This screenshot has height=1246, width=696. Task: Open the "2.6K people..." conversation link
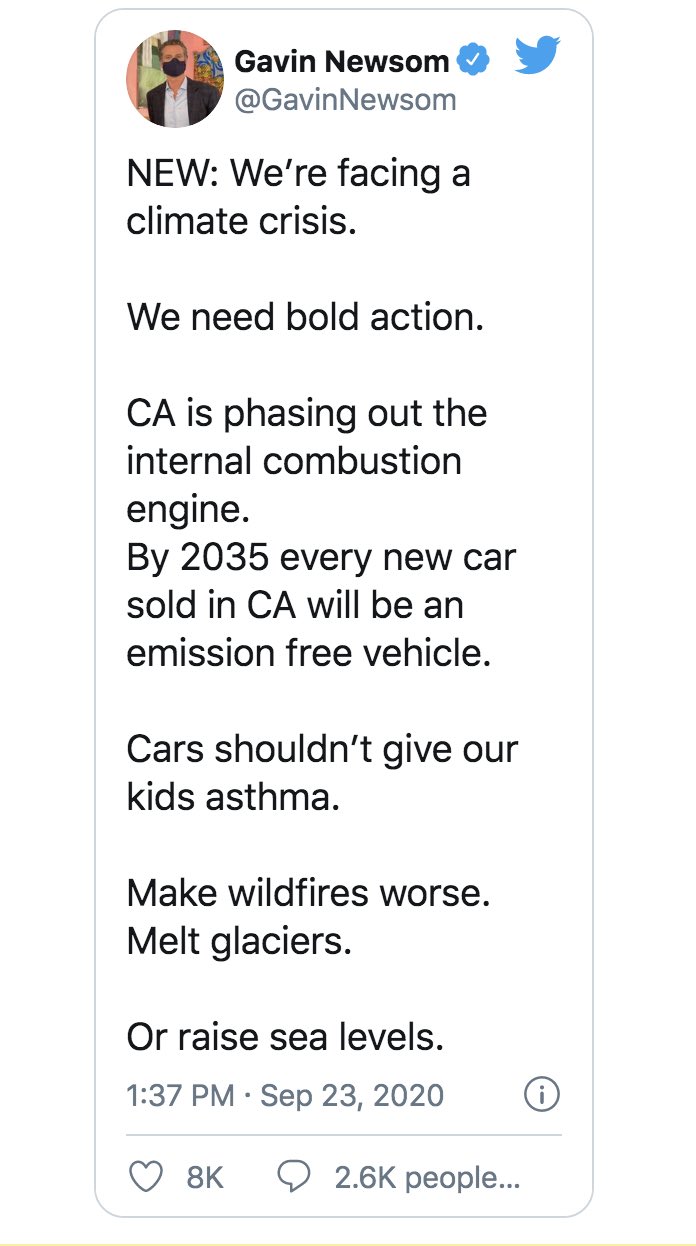[427, 1177]
